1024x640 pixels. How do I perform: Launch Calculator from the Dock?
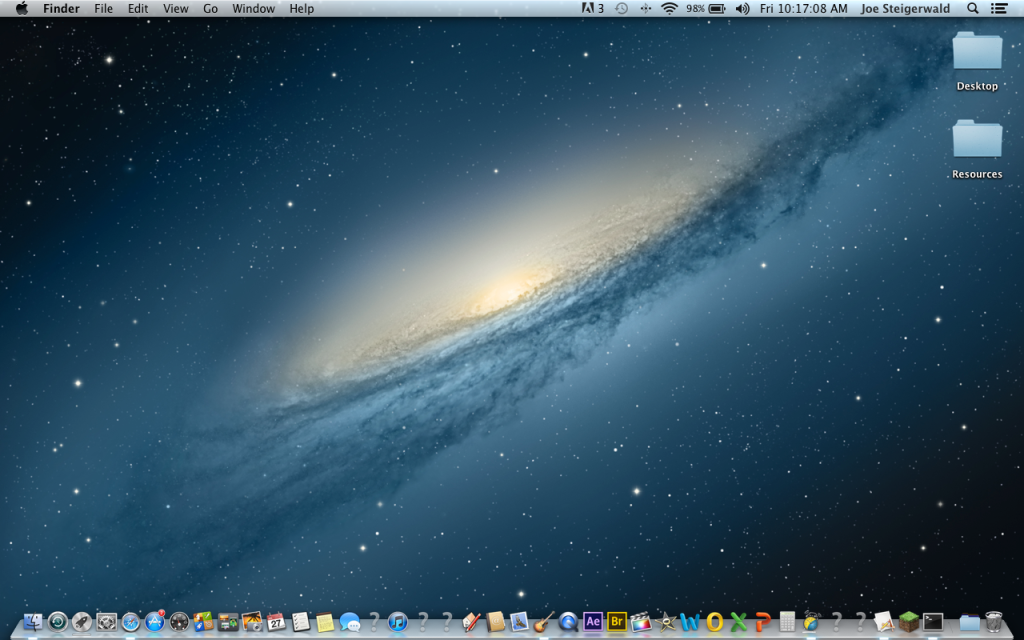pos(787,622)
